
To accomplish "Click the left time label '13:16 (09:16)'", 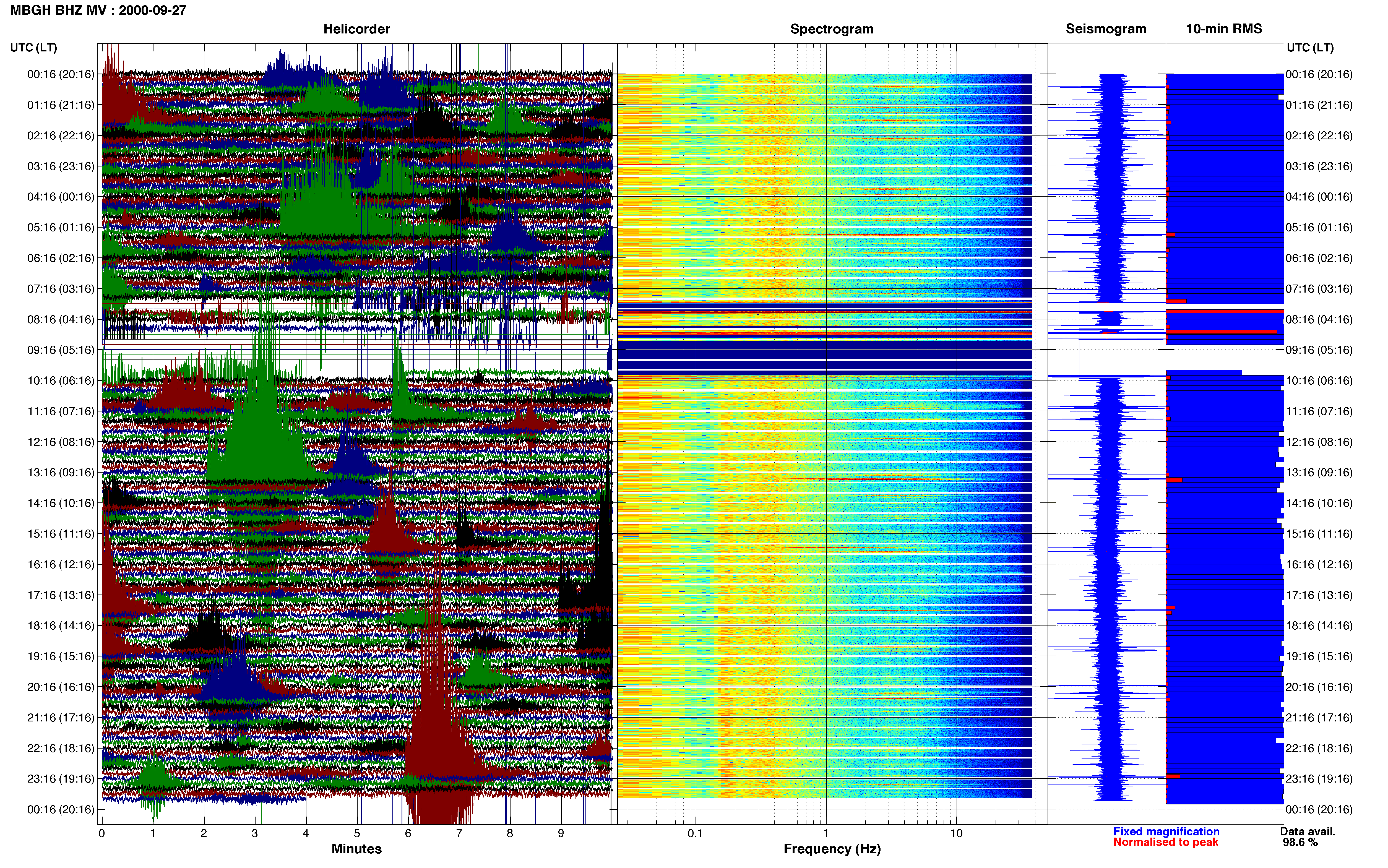I will (61, 473).
